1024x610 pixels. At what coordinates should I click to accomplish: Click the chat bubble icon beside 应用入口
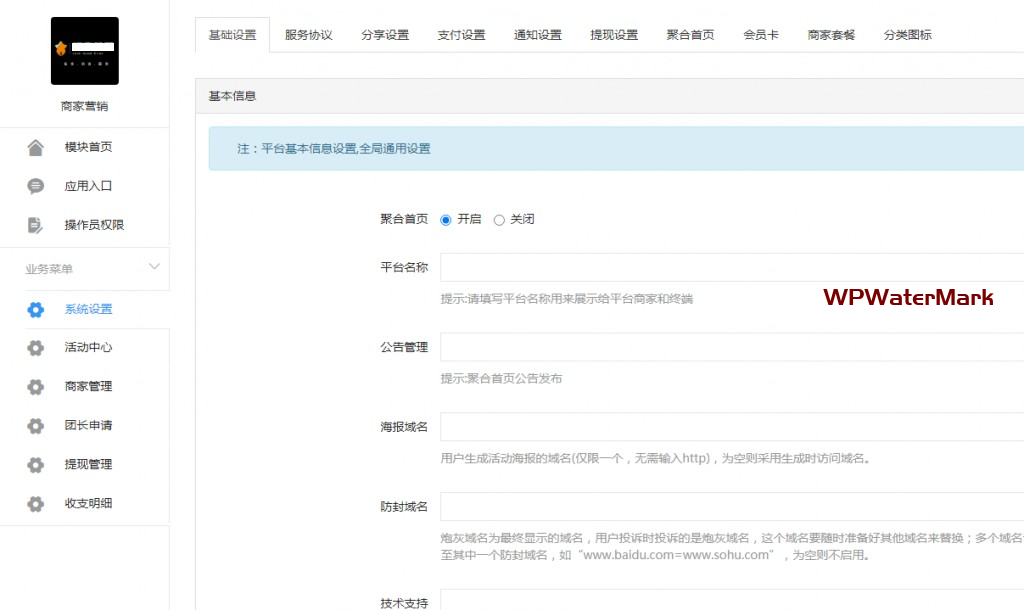point(36,186)
